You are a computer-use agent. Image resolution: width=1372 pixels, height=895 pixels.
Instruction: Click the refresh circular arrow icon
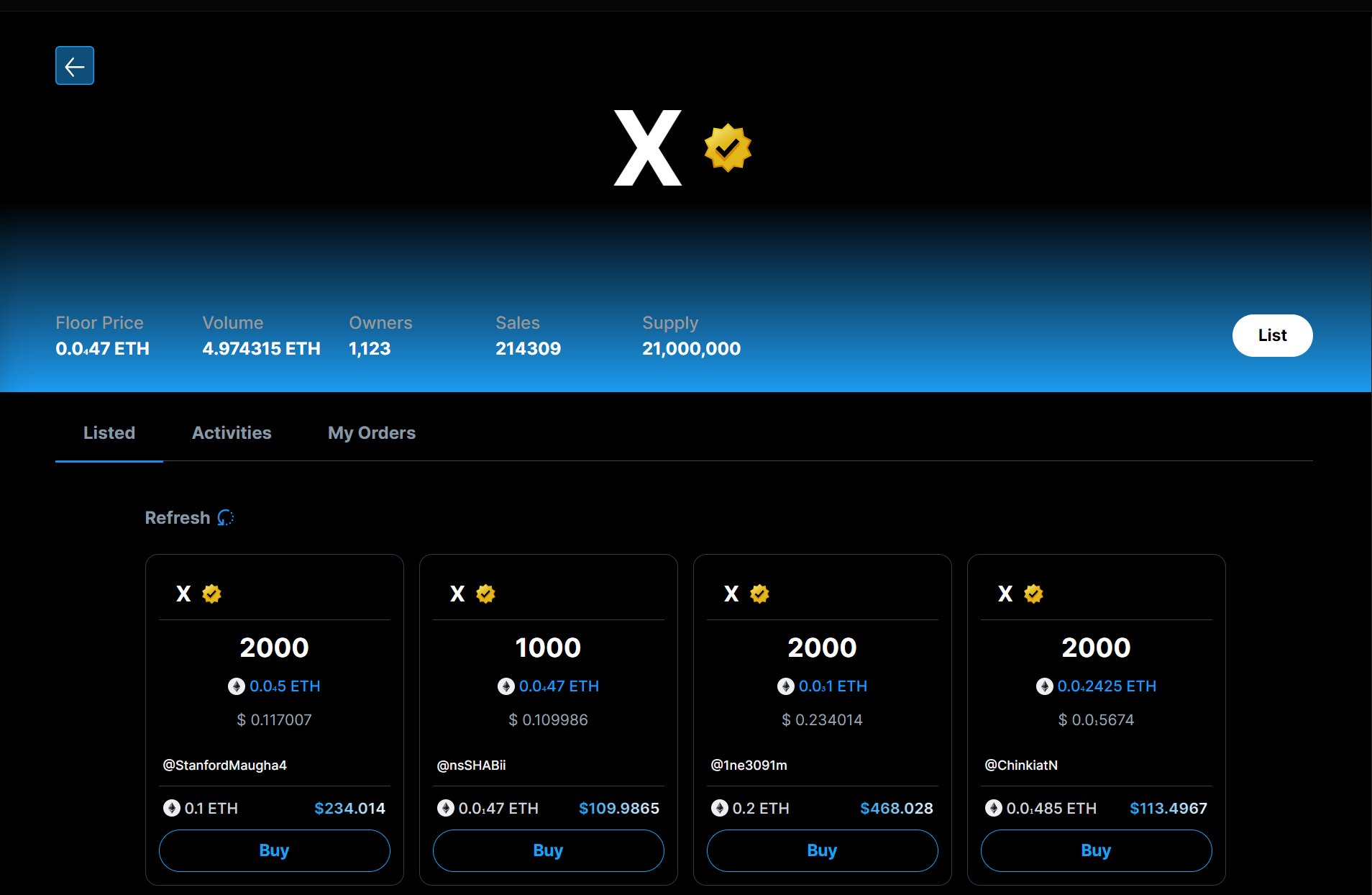point(226,518)
